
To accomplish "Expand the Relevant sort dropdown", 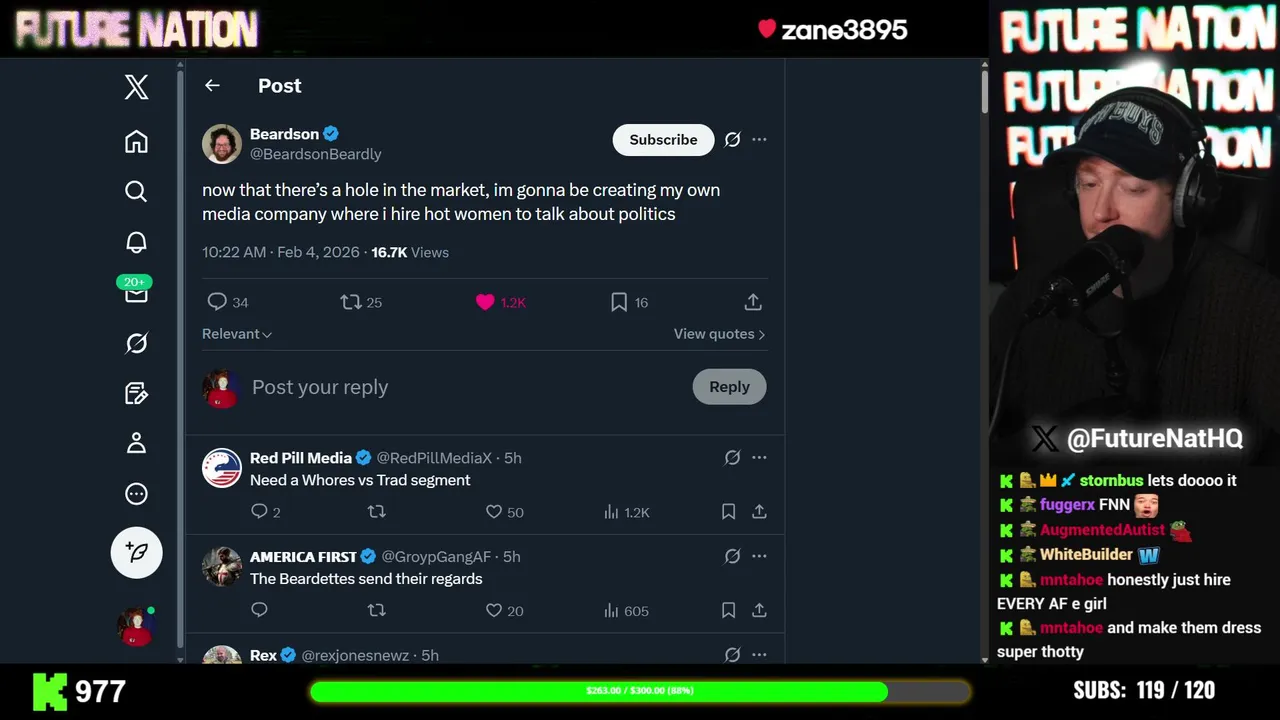I will tap(237, 334).
